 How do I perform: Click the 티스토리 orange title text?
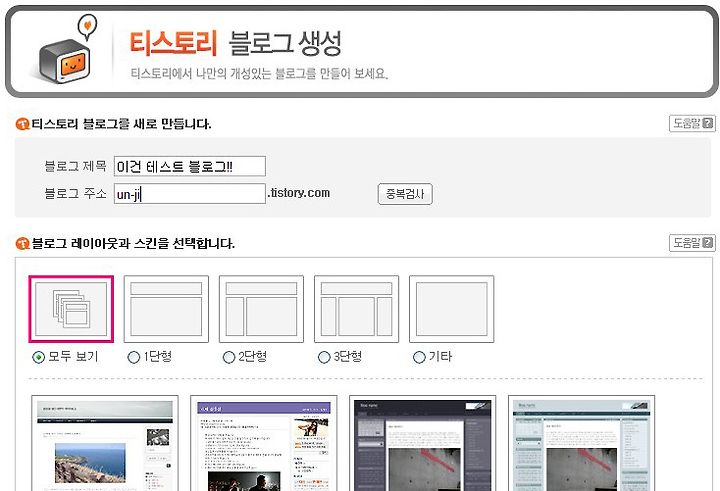(x=173, y=43)
